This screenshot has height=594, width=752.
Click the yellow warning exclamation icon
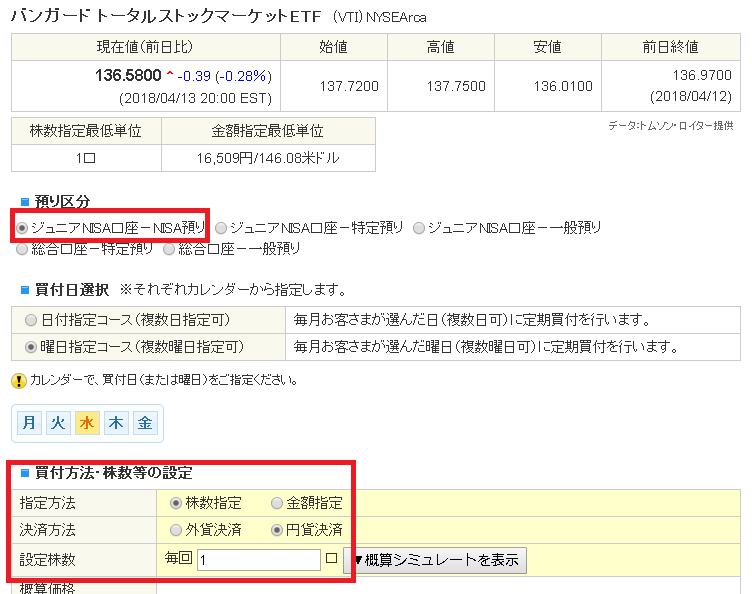18,381
